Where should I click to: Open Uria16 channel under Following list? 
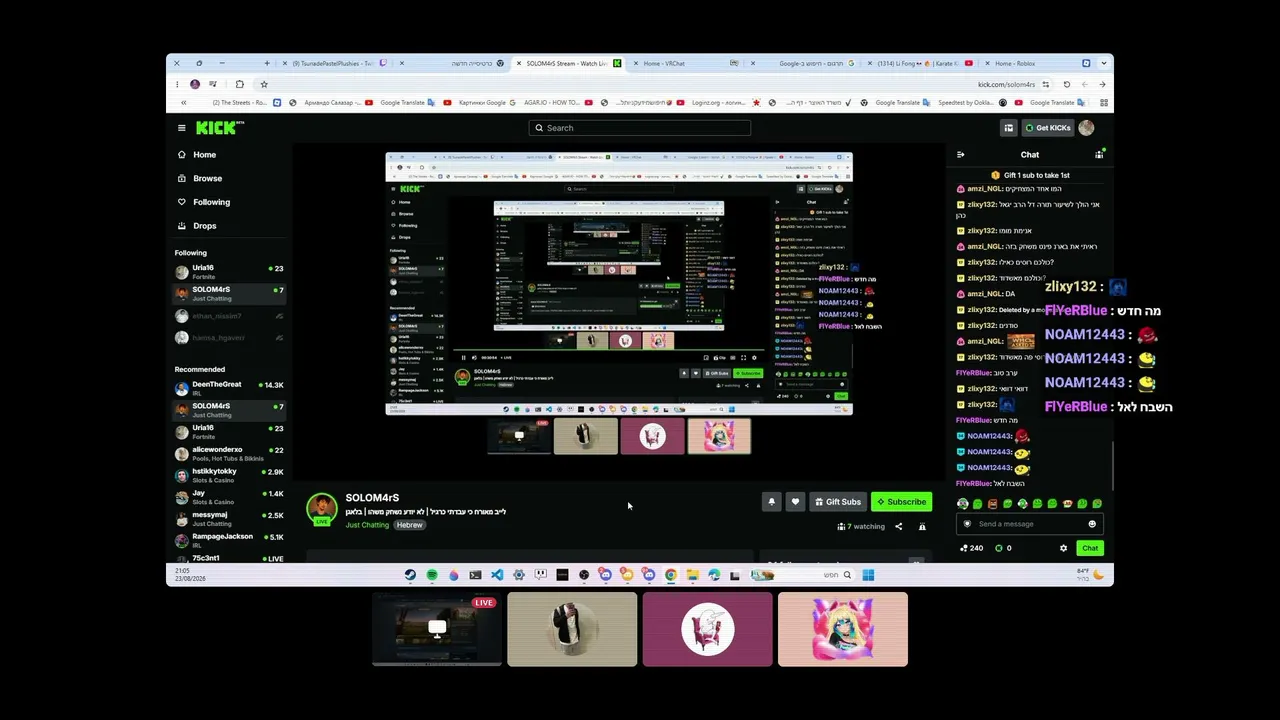pos(229,272)
